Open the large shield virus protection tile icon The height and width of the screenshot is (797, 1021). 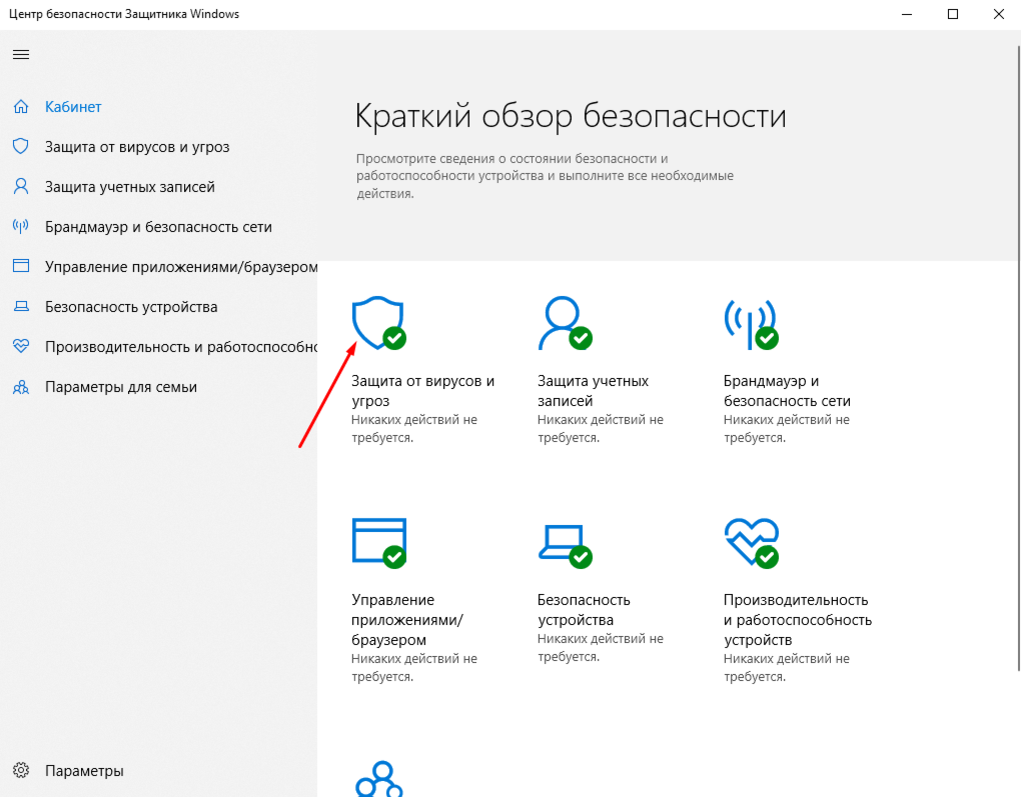point(378,323)
